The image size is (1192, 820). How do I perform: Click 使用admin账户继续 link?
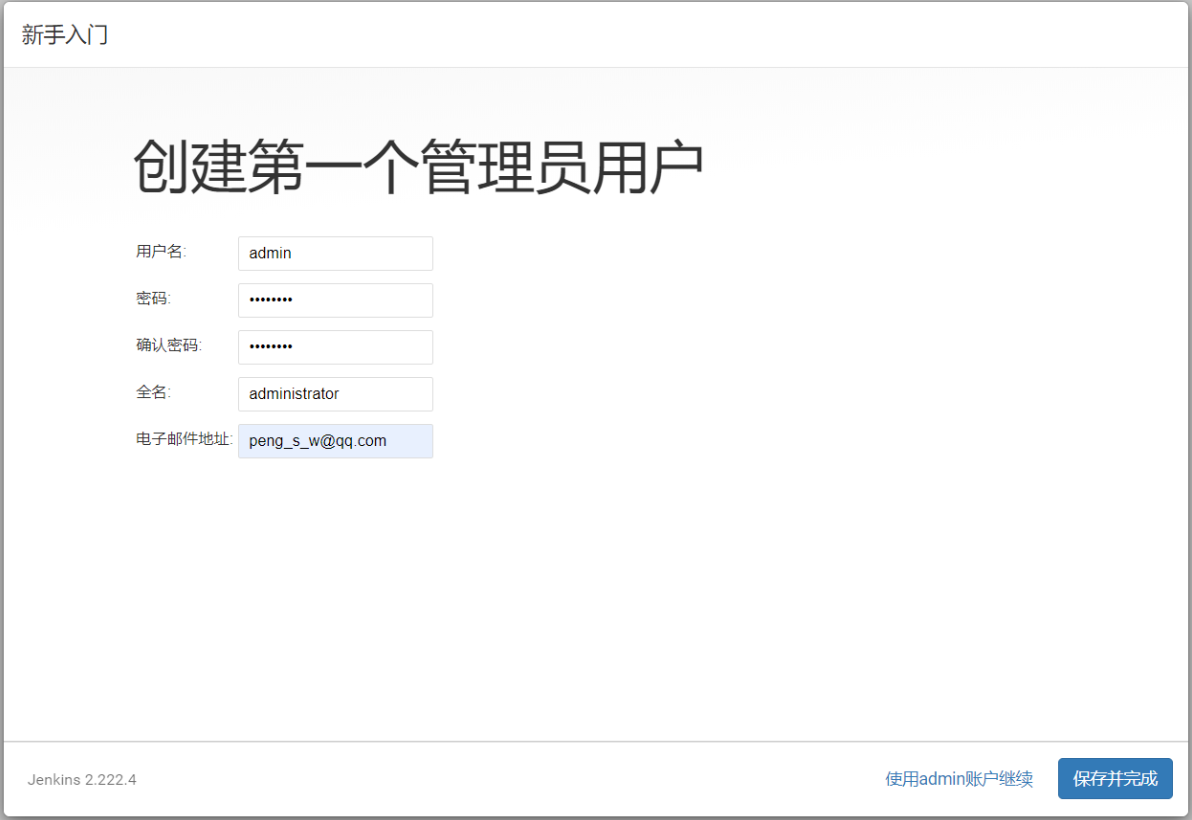pos(959,779)
